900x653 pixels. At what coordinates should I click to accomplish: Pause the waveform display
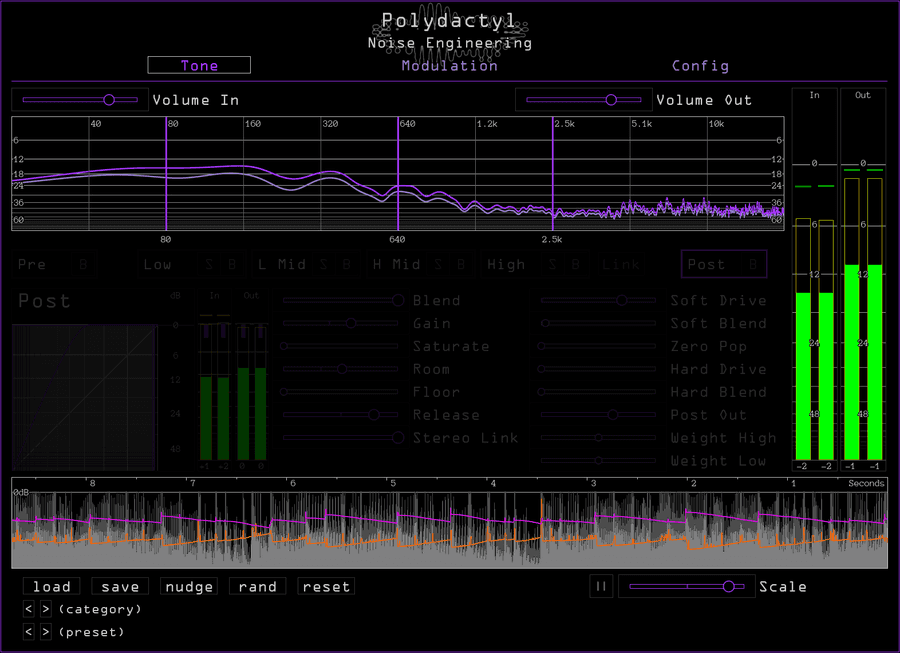point(601,586)
